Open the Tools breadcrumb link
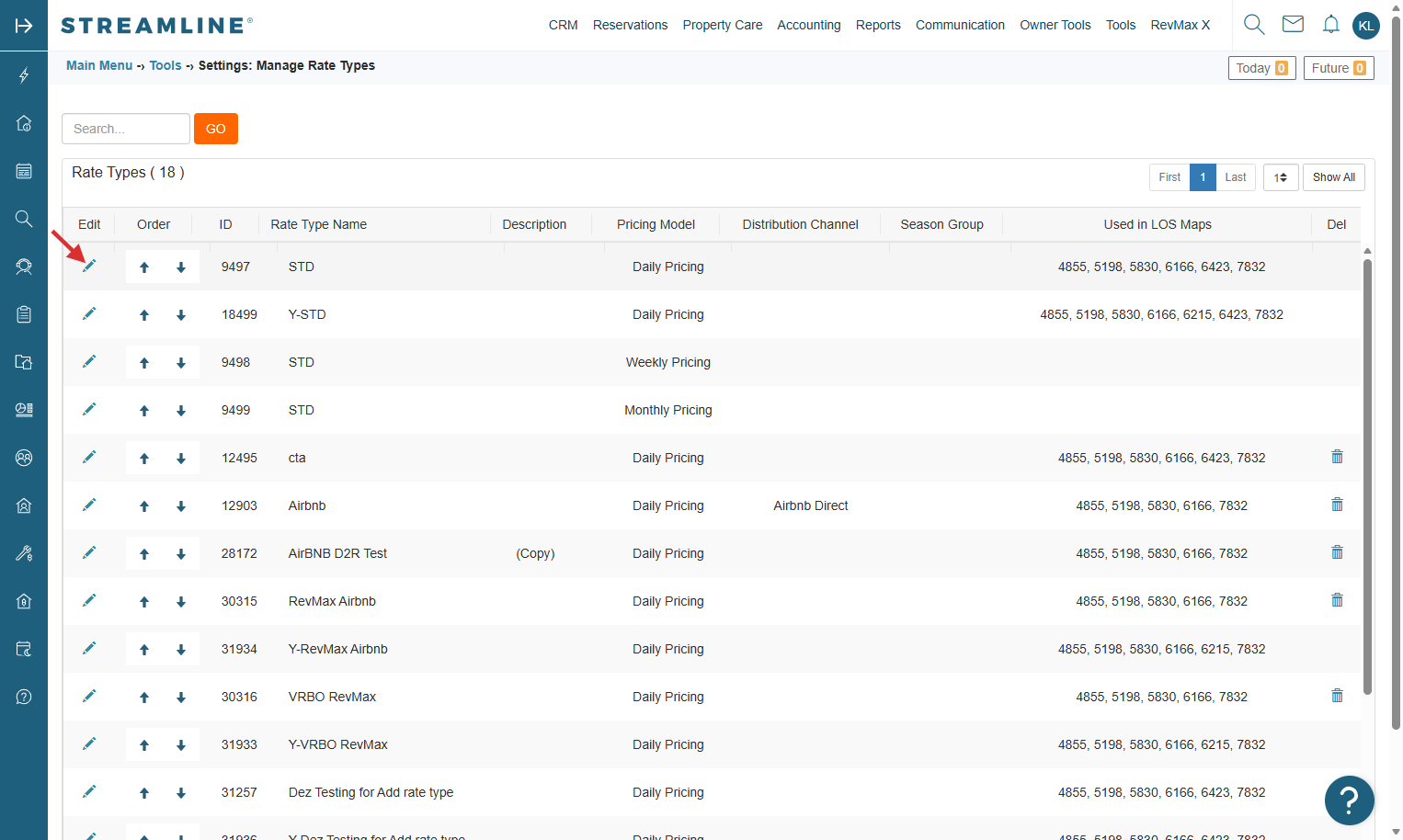Screen dimensions: 1403x840 tap(165, 65)
